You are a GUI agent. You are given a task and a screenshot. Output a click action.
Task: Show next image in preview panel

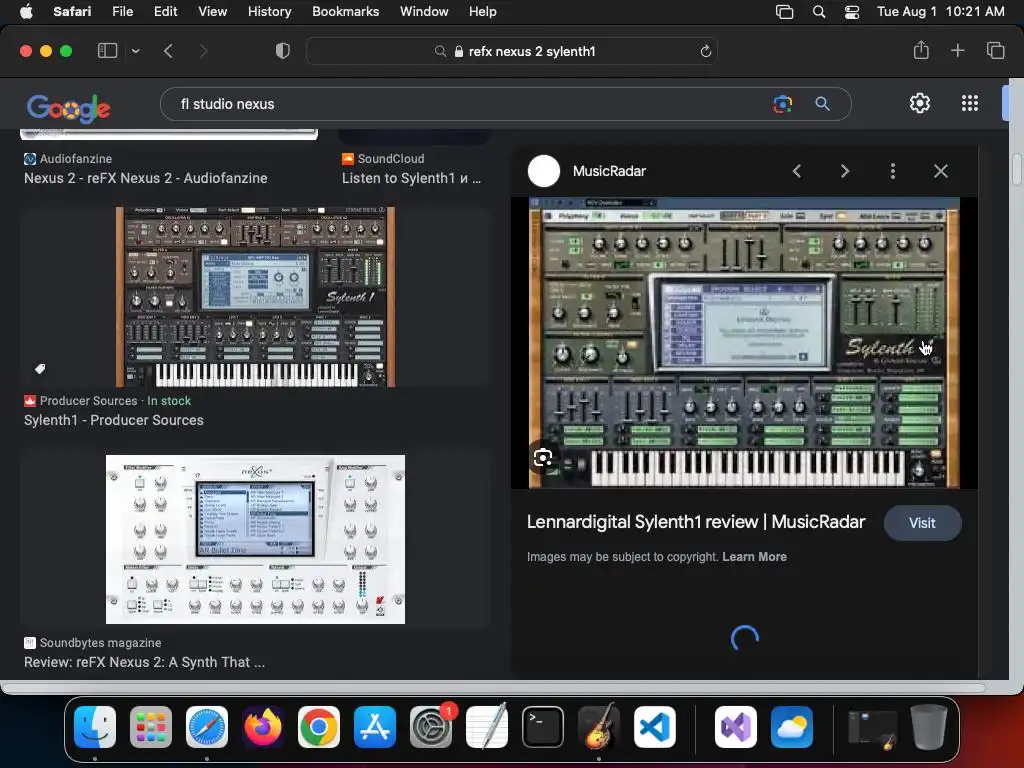click(844, 171)
